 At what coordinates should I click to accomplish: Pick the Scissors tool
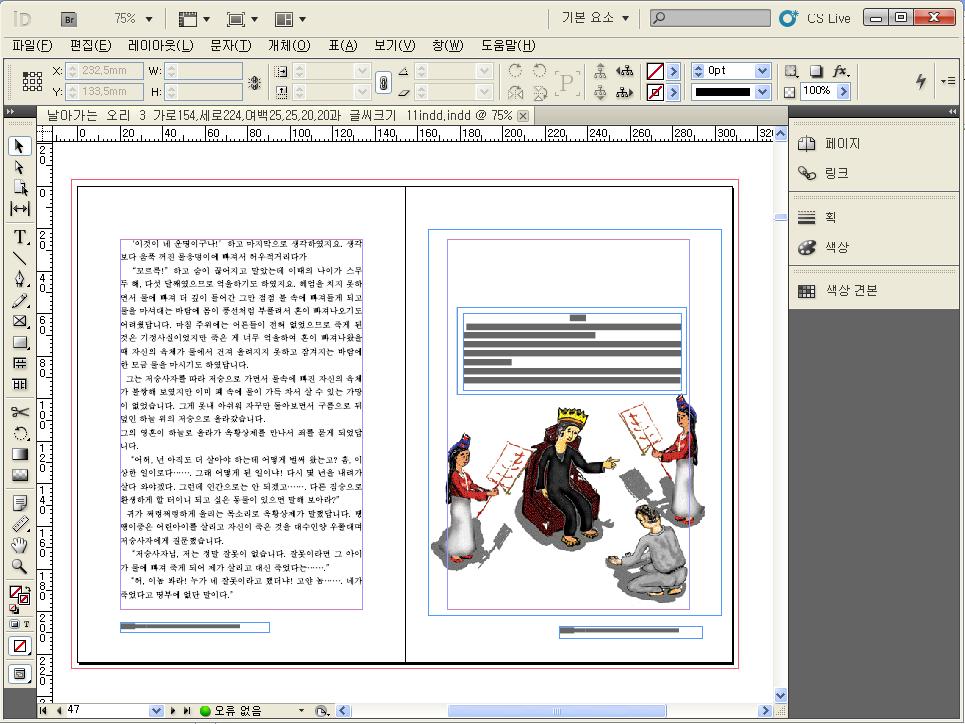click(x=19, y=412)
